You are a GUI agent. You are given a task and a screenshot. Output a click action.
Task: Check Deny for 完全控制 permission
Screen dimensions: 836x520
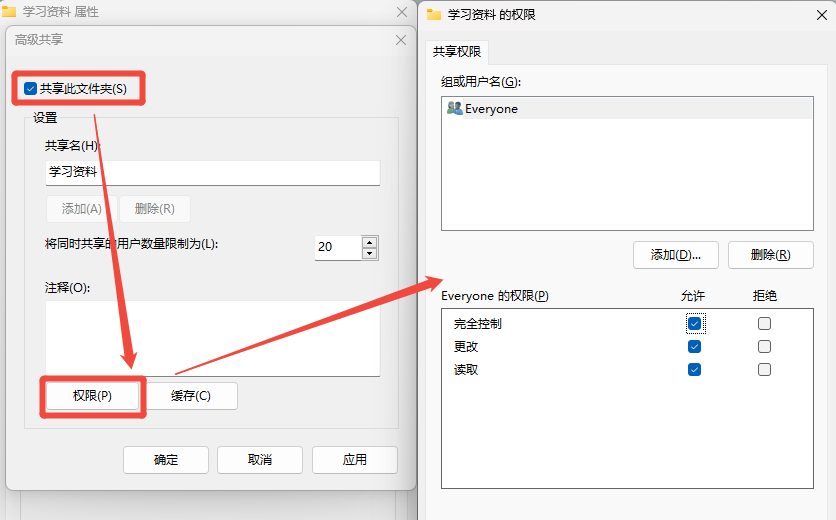[x=764, y=324]
